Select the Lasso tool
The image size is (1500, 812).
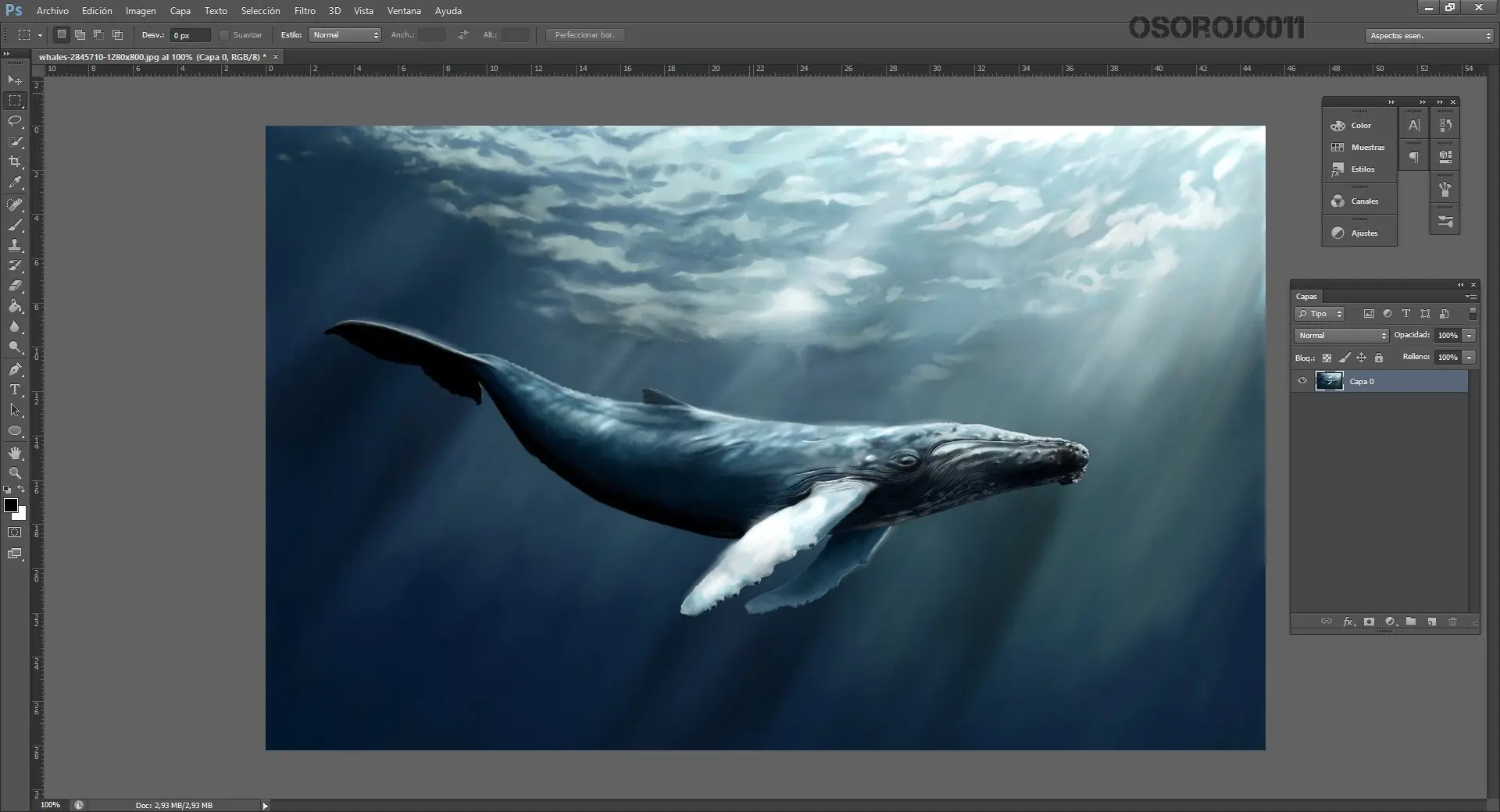tap(15, 121)
